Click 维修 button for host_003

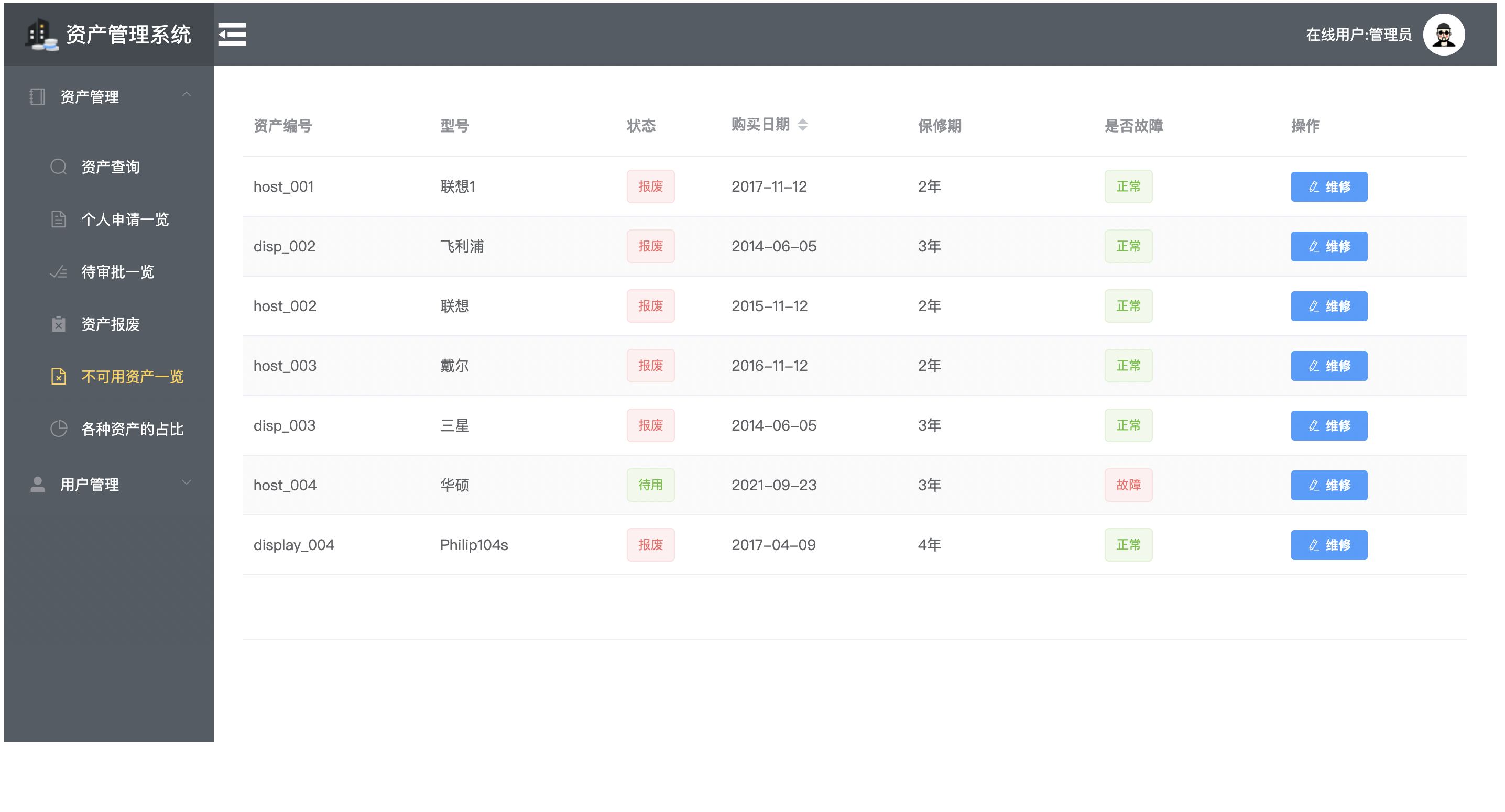coord(1329,366)
